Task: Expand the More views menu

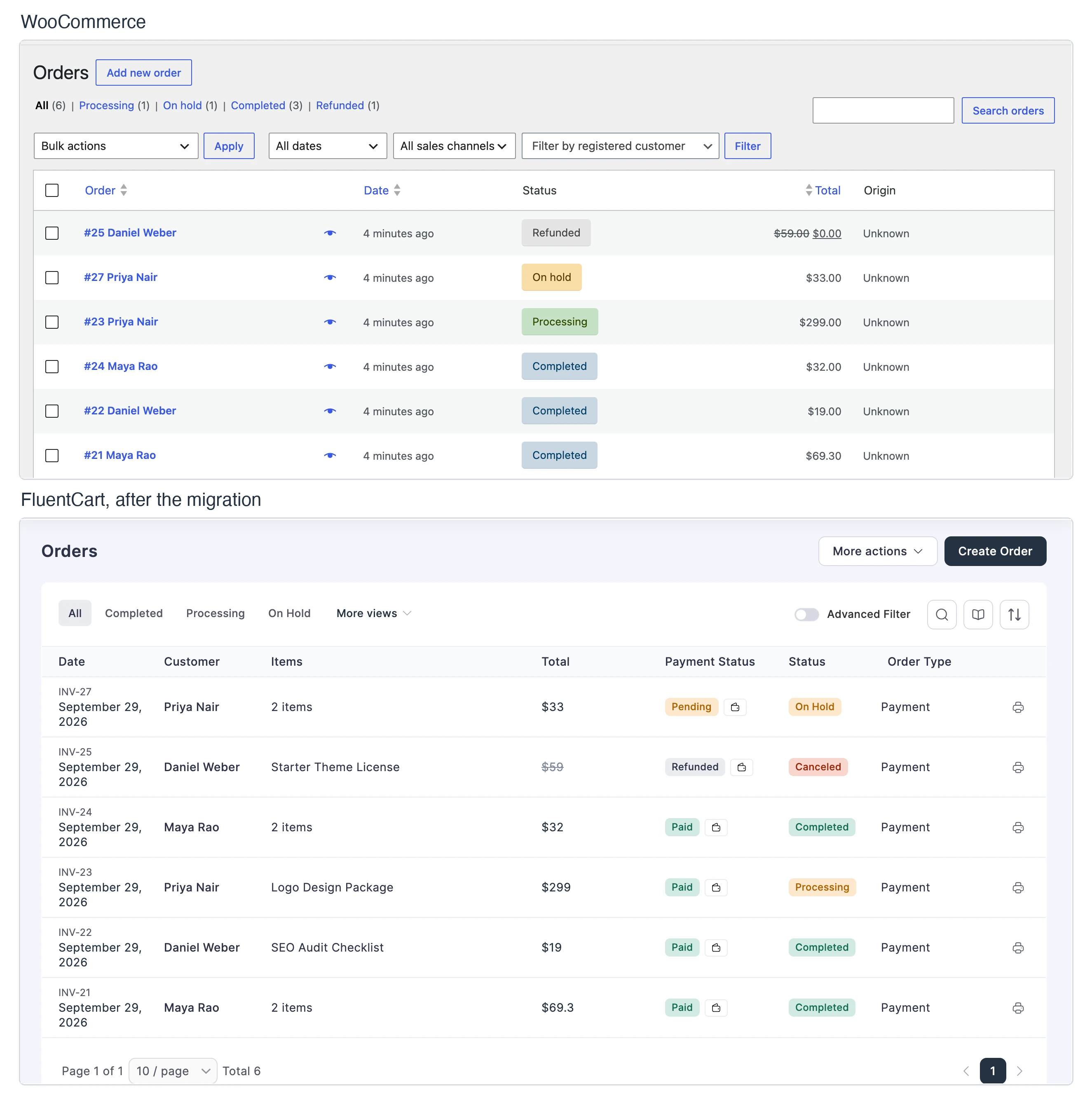Action: click(x=374, y=613)
